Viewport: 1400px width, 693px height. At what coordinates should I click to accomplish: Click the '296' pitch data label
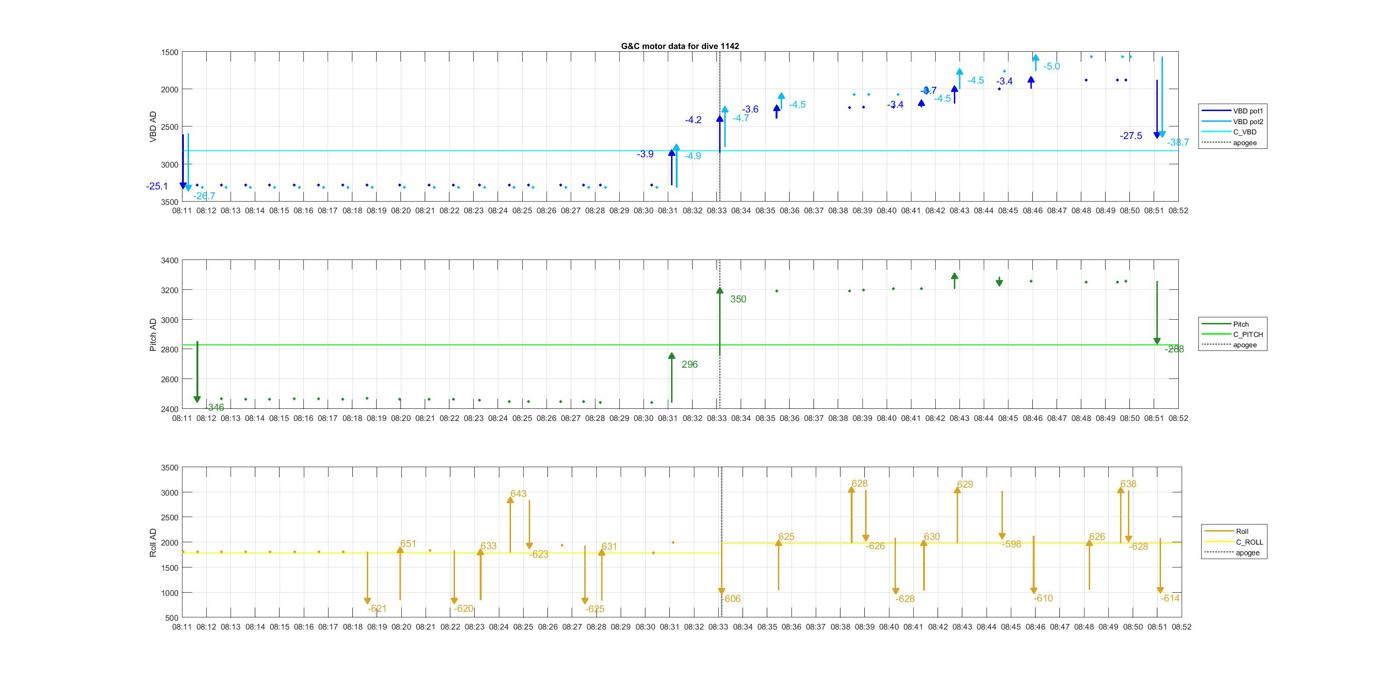click(690, 365)
